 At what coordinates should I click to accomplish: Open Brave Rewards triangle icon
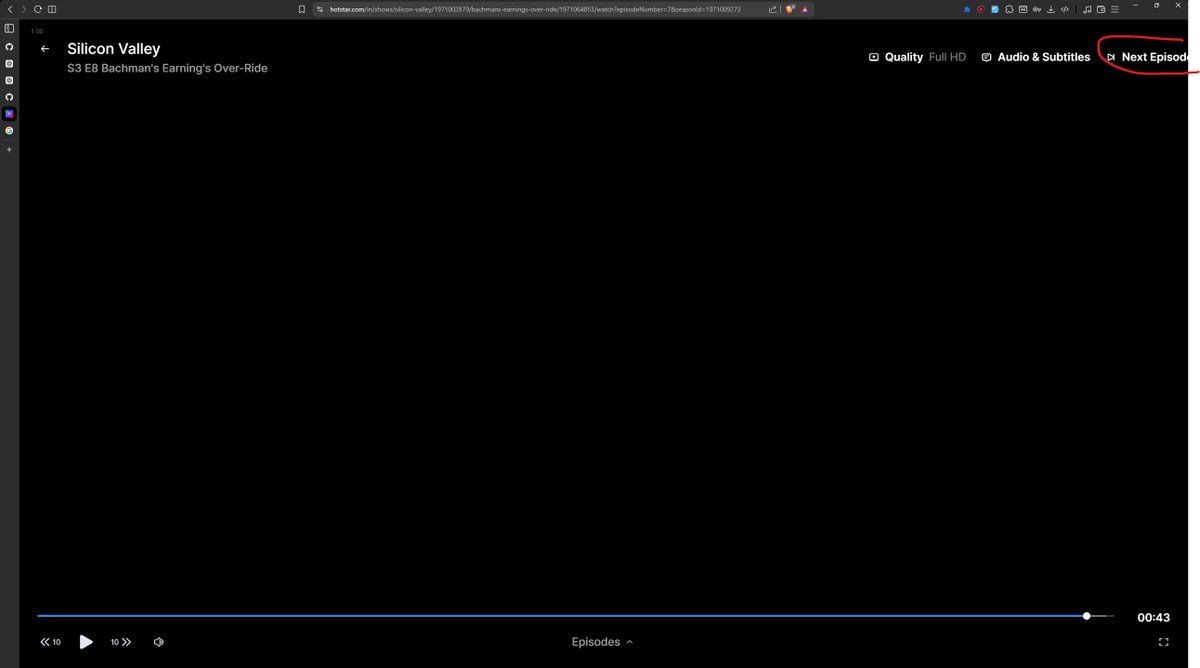click(x=805, y=9)
